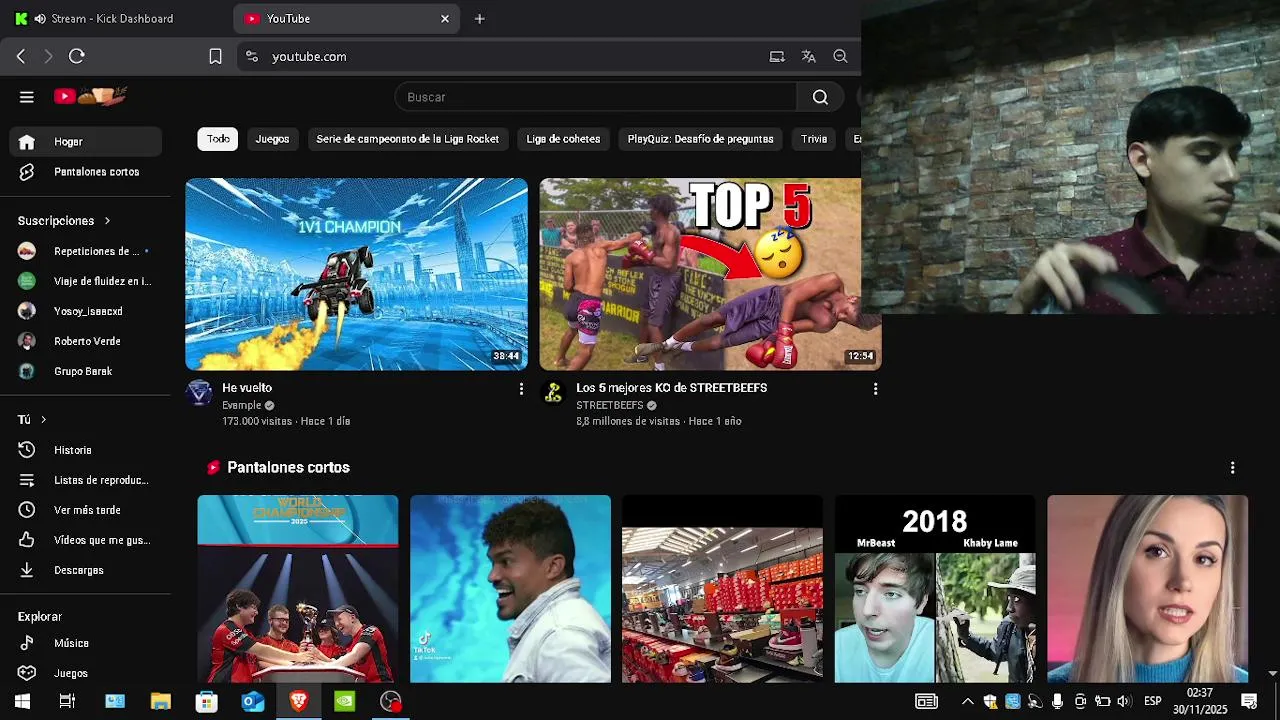This screenshot has height=720, width=1280.
Task: Reload the current page
Action: [x=77, y=57]
